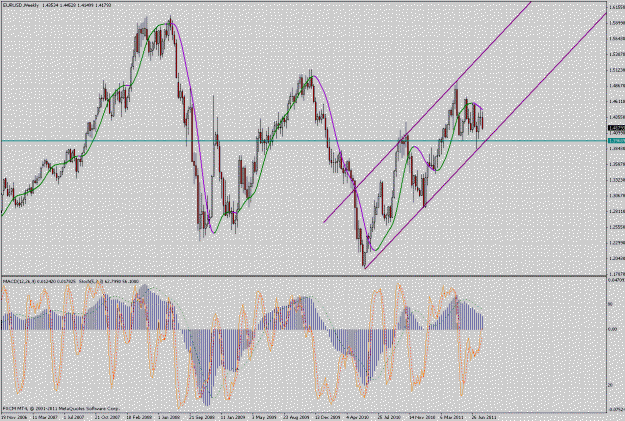625x421 pixels.
Task: Click the 3 May 2009 date label
Action: pyautogui.click(x=263, y=417)
